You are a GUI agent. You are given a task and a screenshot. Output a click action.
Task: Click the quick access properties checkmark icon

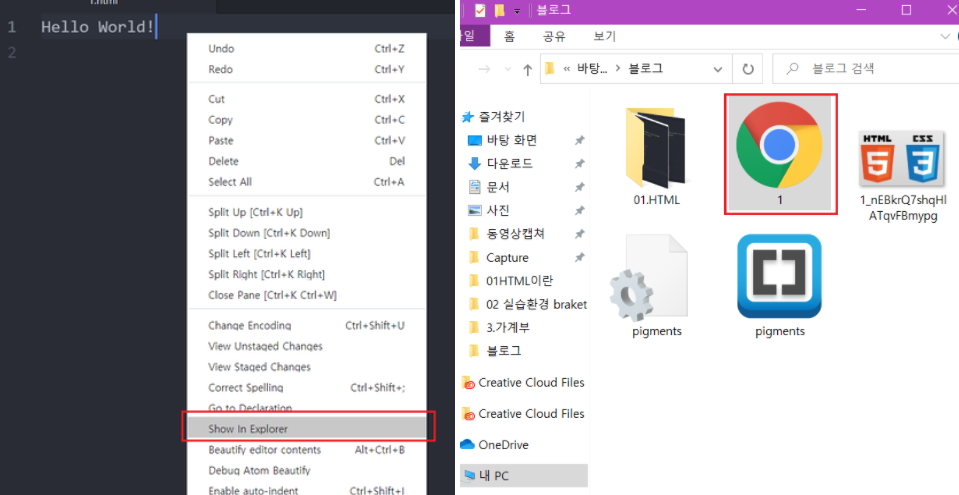pyautogui.click(x=480, y=10)
